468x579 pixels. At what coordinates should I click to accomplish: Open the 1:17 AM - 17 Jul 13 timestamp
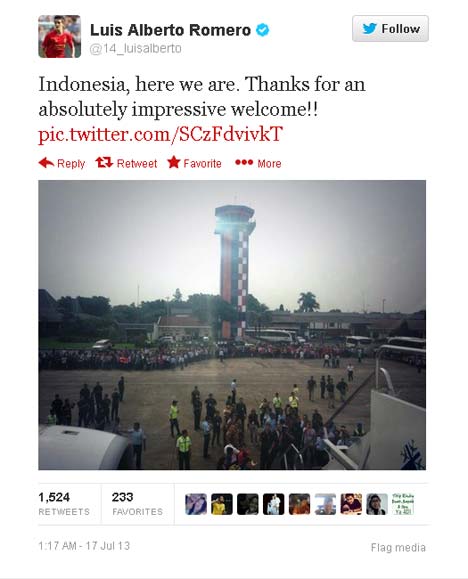(x=84, y=546)
